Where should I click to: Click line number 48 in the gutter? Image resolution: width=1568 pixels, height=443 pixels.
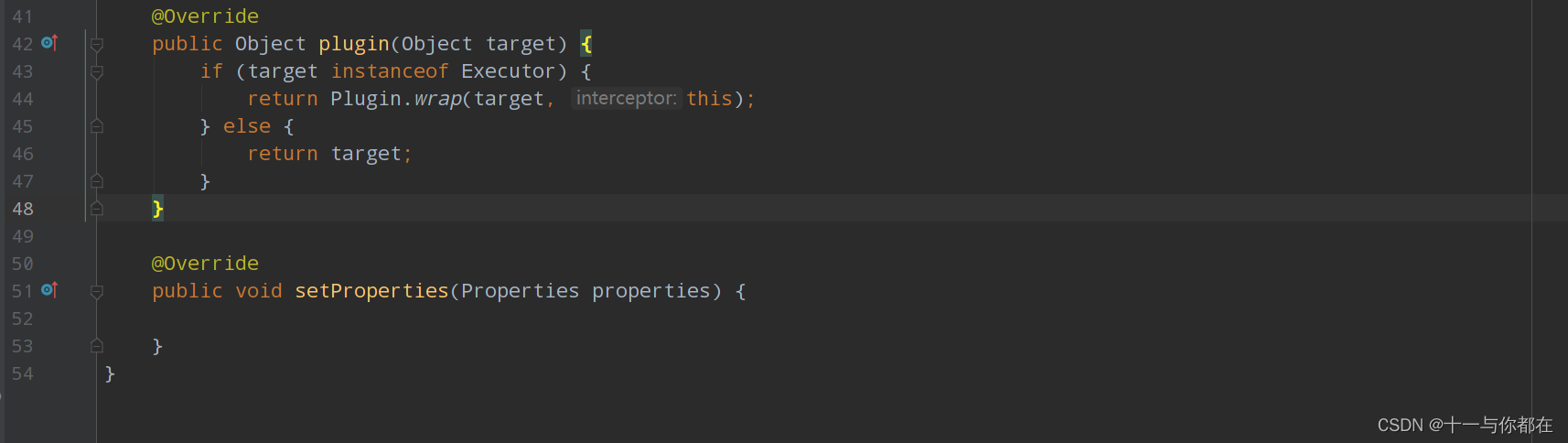23,209
